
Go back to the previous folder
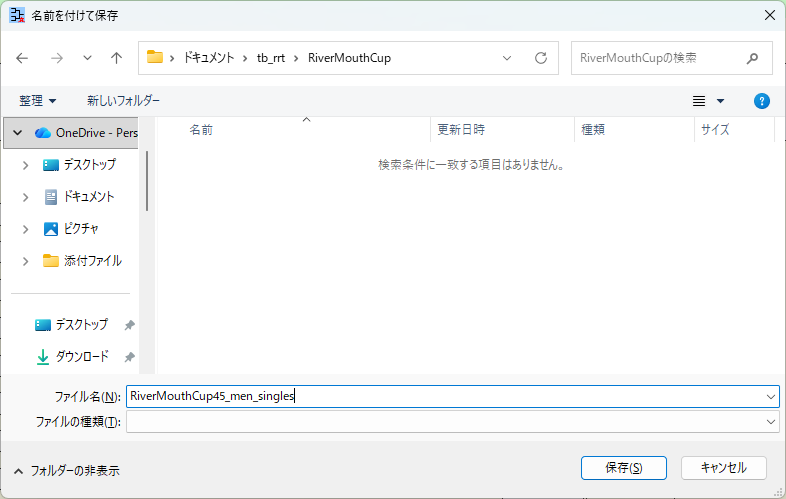tap(22, 58)
